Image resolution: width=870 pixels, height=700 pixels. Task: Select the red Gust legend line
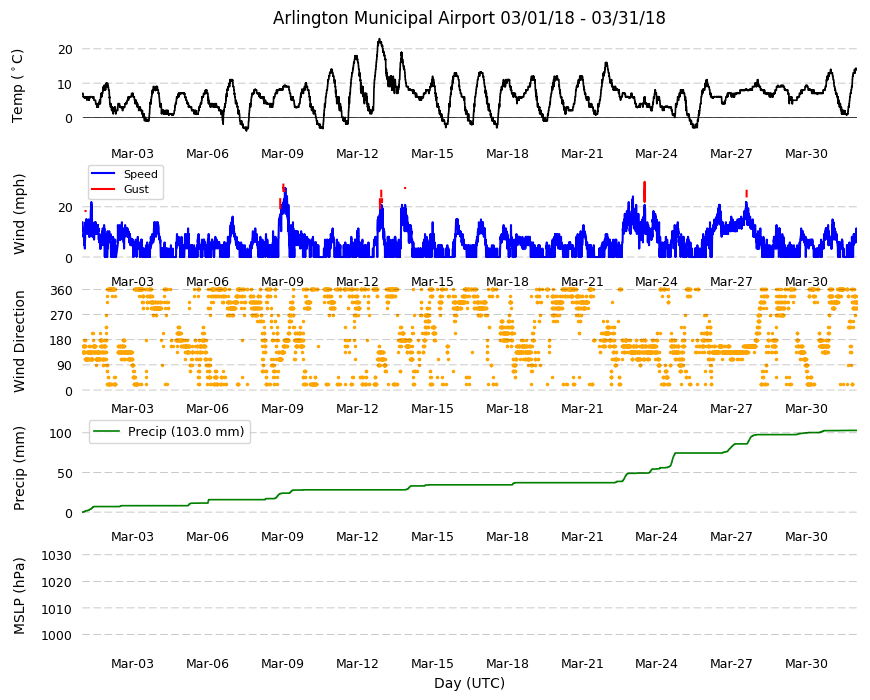(x=103, y=189)
